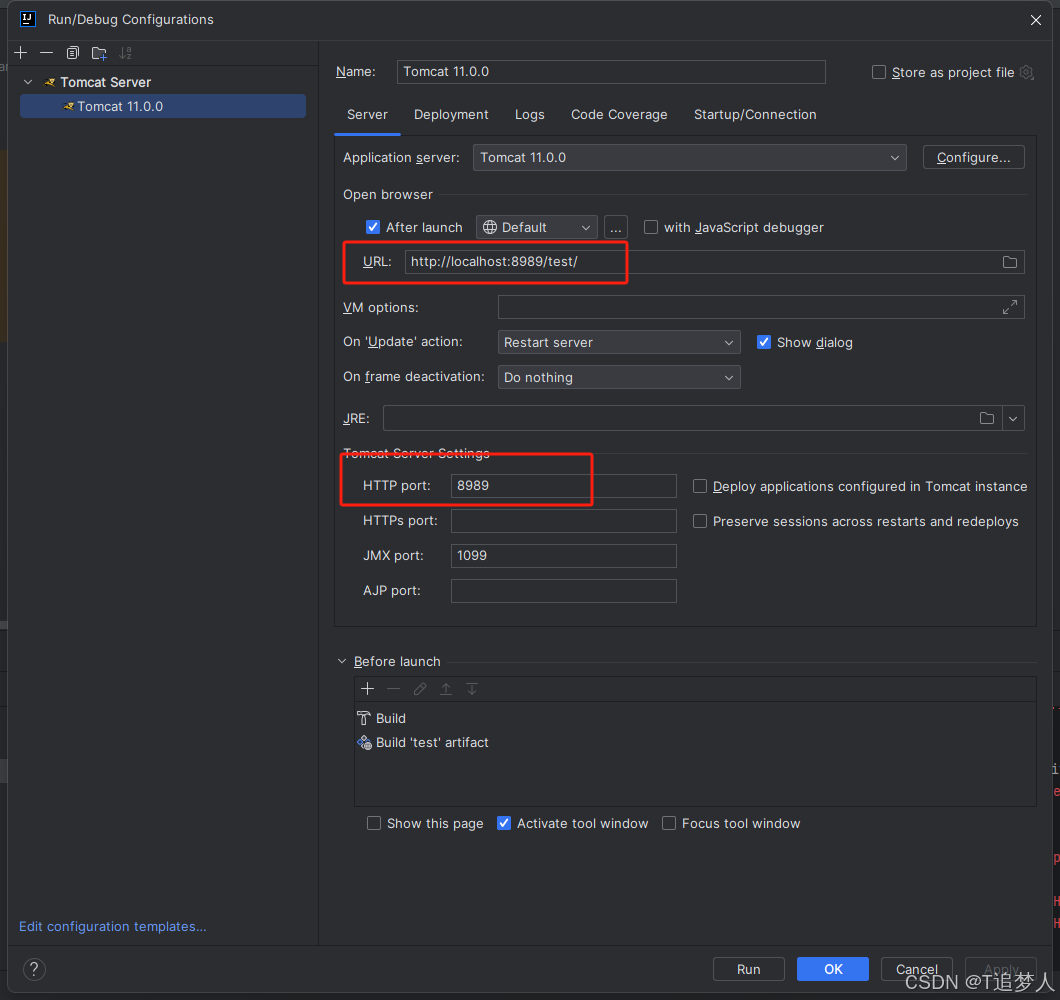Click the AJP port field
1060x1000 pixels.
(564, 590)
